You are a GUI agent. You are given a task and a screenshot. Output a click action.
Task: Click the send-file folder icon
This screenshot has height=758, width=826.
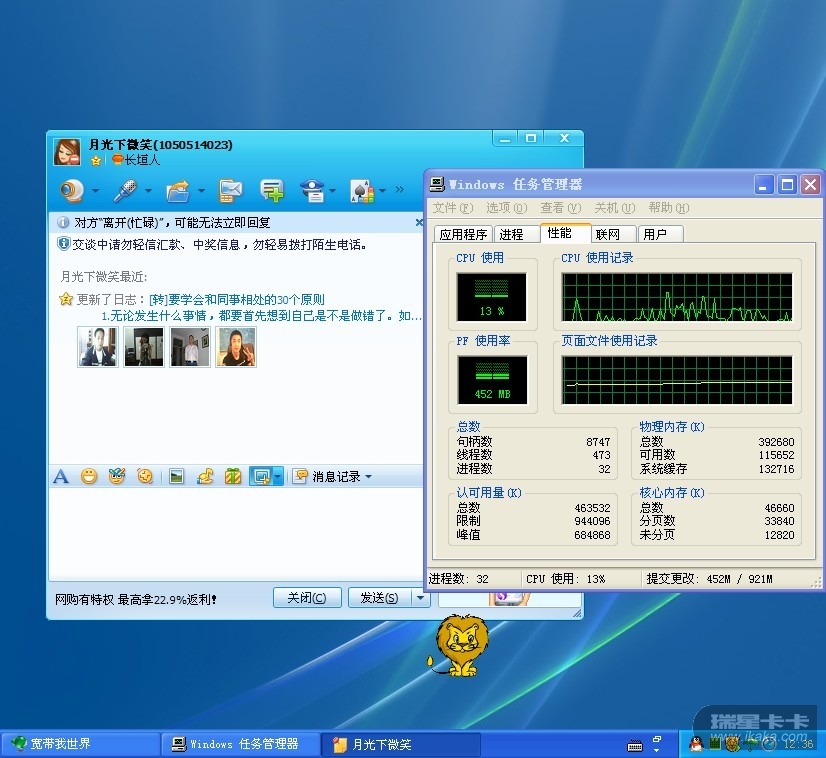(x=178, y=191)
